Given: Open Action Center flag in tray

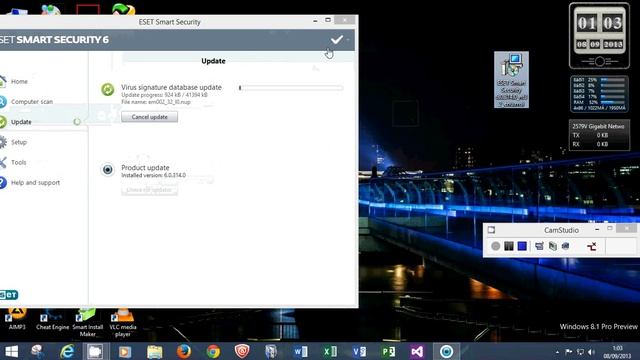Looking at the screenshot, I should [569, 352].
